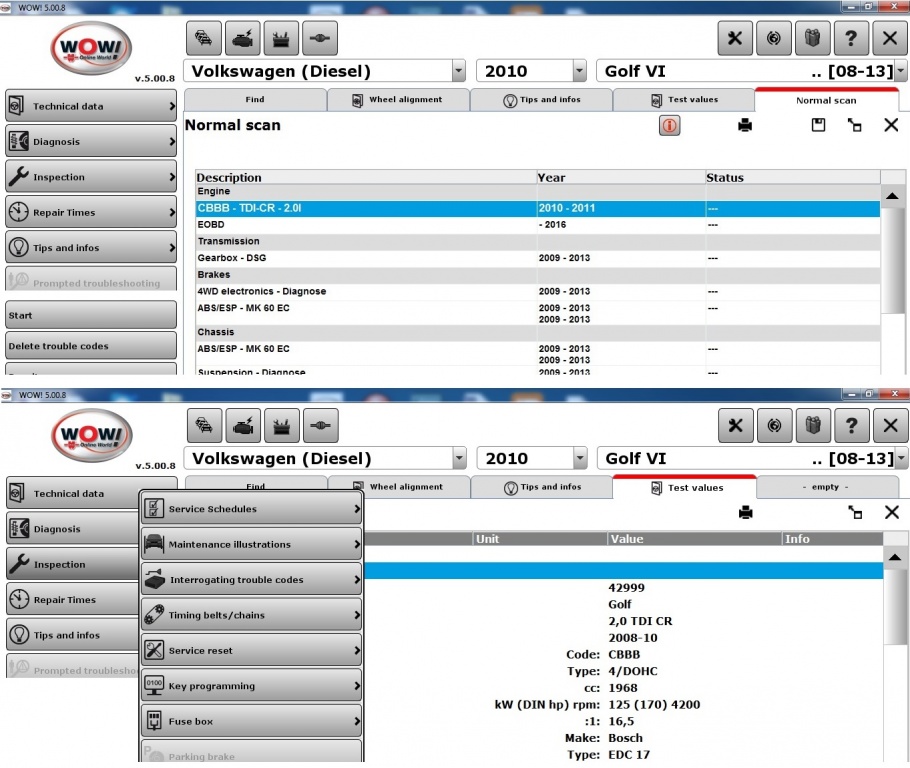
Task: Select the EOBD row in scan list
Action: click(537, 225)
